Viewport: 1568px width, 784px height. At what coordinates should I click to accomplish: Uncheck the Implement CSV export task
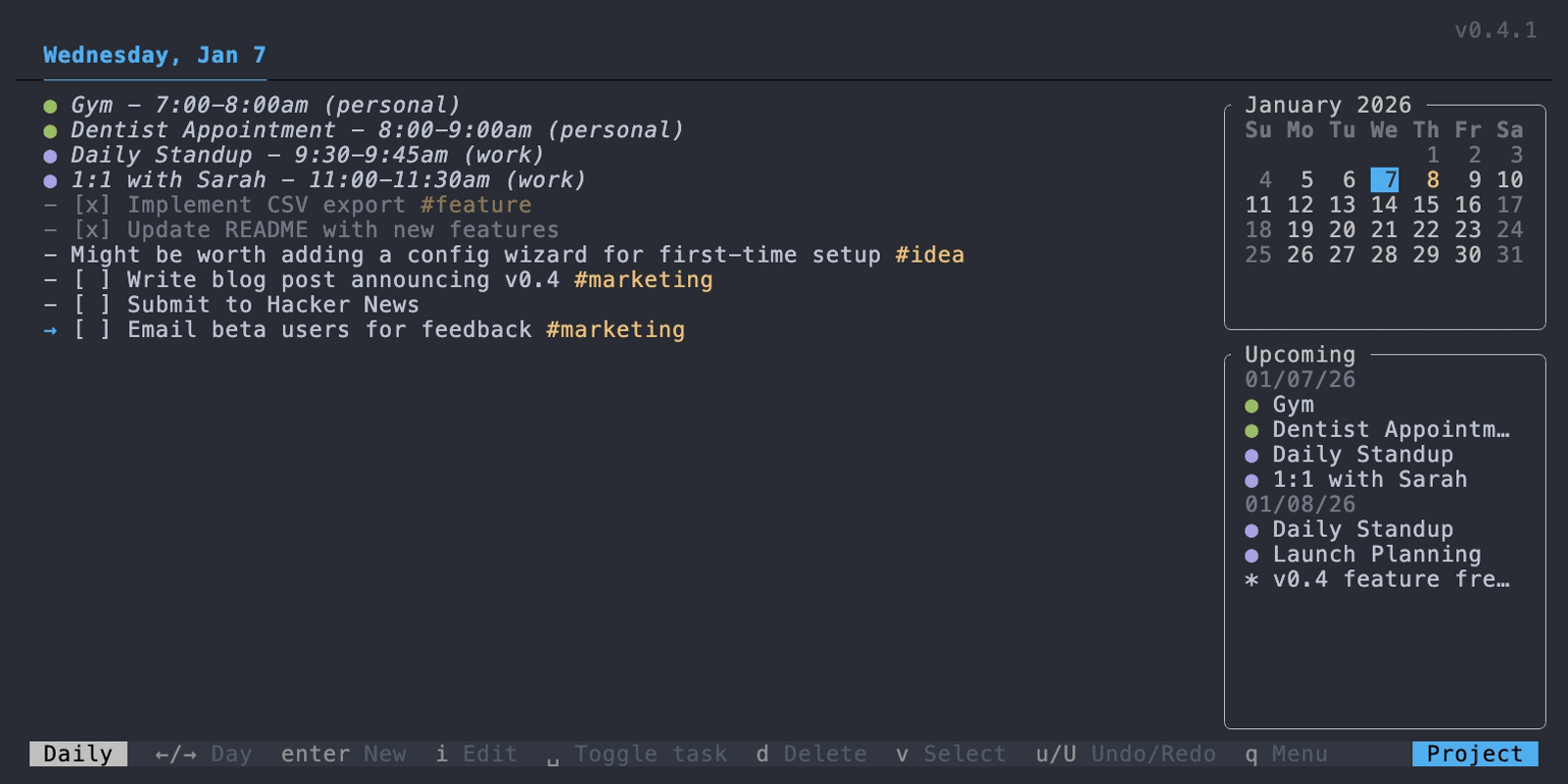coord(93,205)
